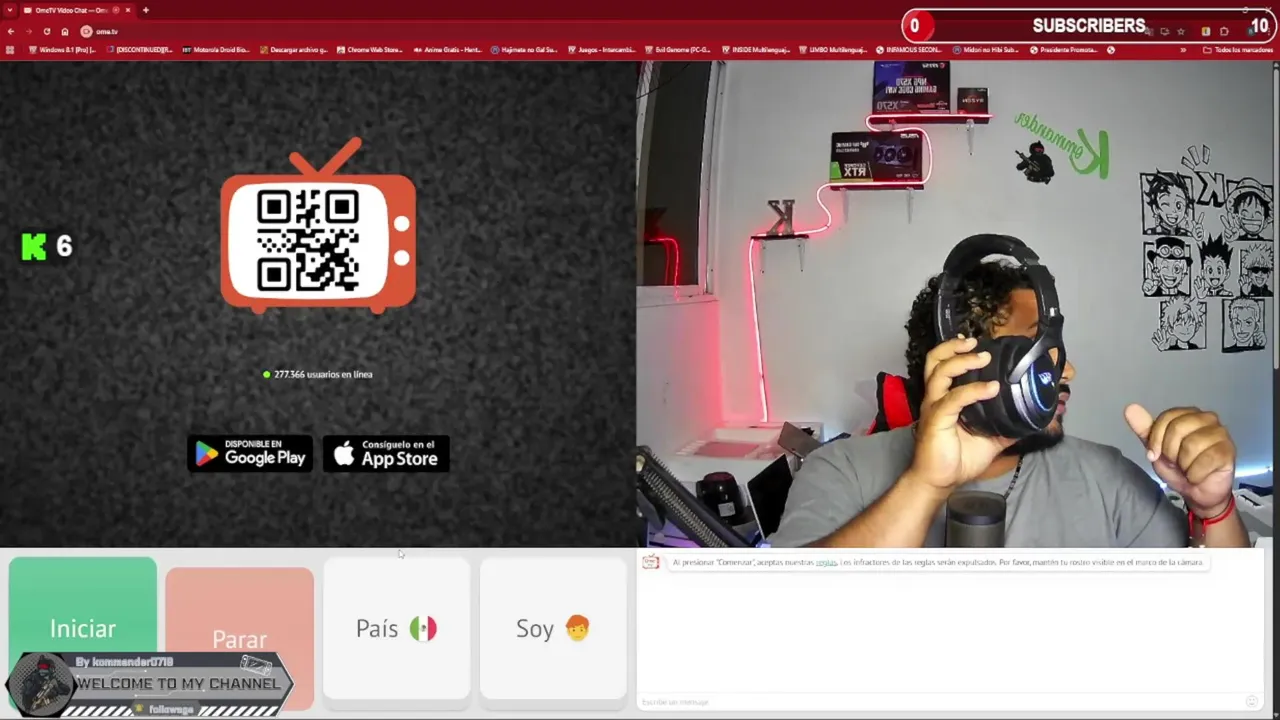Image resolution: width=1280 pixels, height=720 pixels.
Task: Expand hidden bookmarks overflow chevron
Action: pos(1183,50)
